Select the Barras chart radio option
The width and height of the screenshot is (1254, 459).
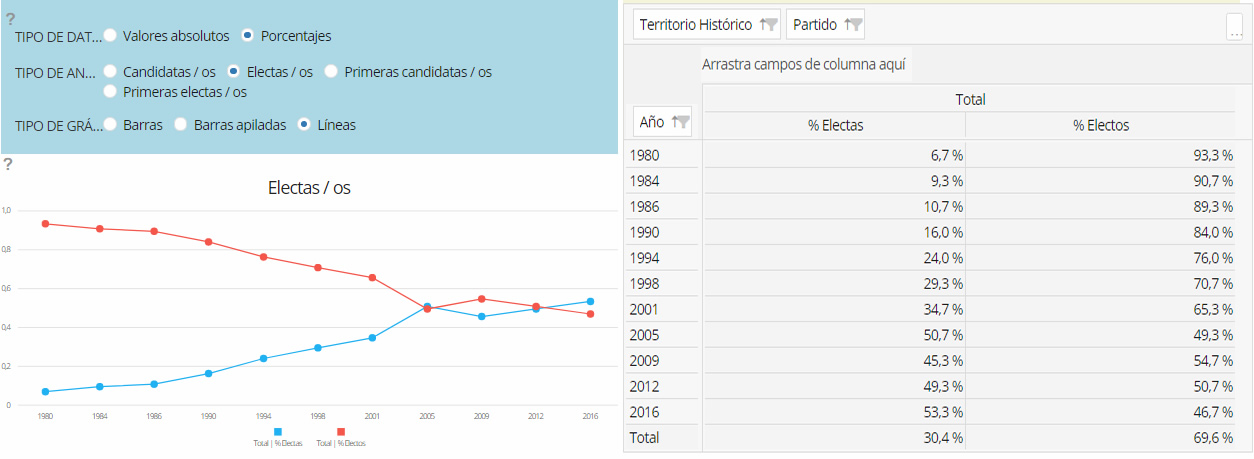[x=110, y=125]
